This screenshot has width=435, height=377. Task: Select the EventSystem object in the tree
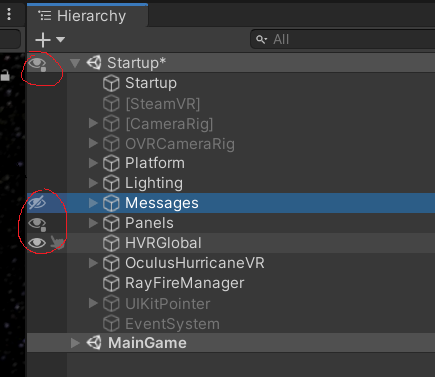[172, 324]
